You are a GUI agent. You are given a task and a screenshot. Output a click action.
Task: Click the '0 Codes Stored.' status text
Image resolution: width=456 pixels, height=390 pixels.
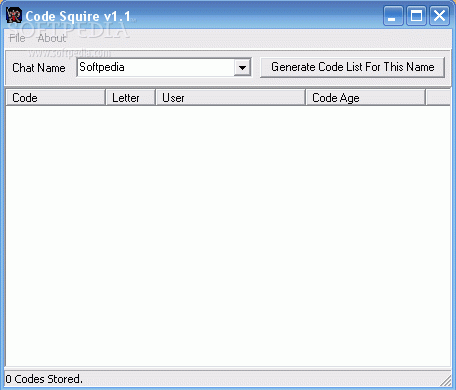(44, 379)
